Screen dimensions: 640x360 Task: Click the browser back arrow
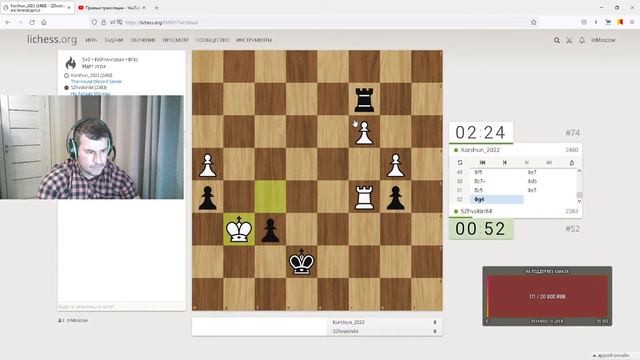(8, 22)
